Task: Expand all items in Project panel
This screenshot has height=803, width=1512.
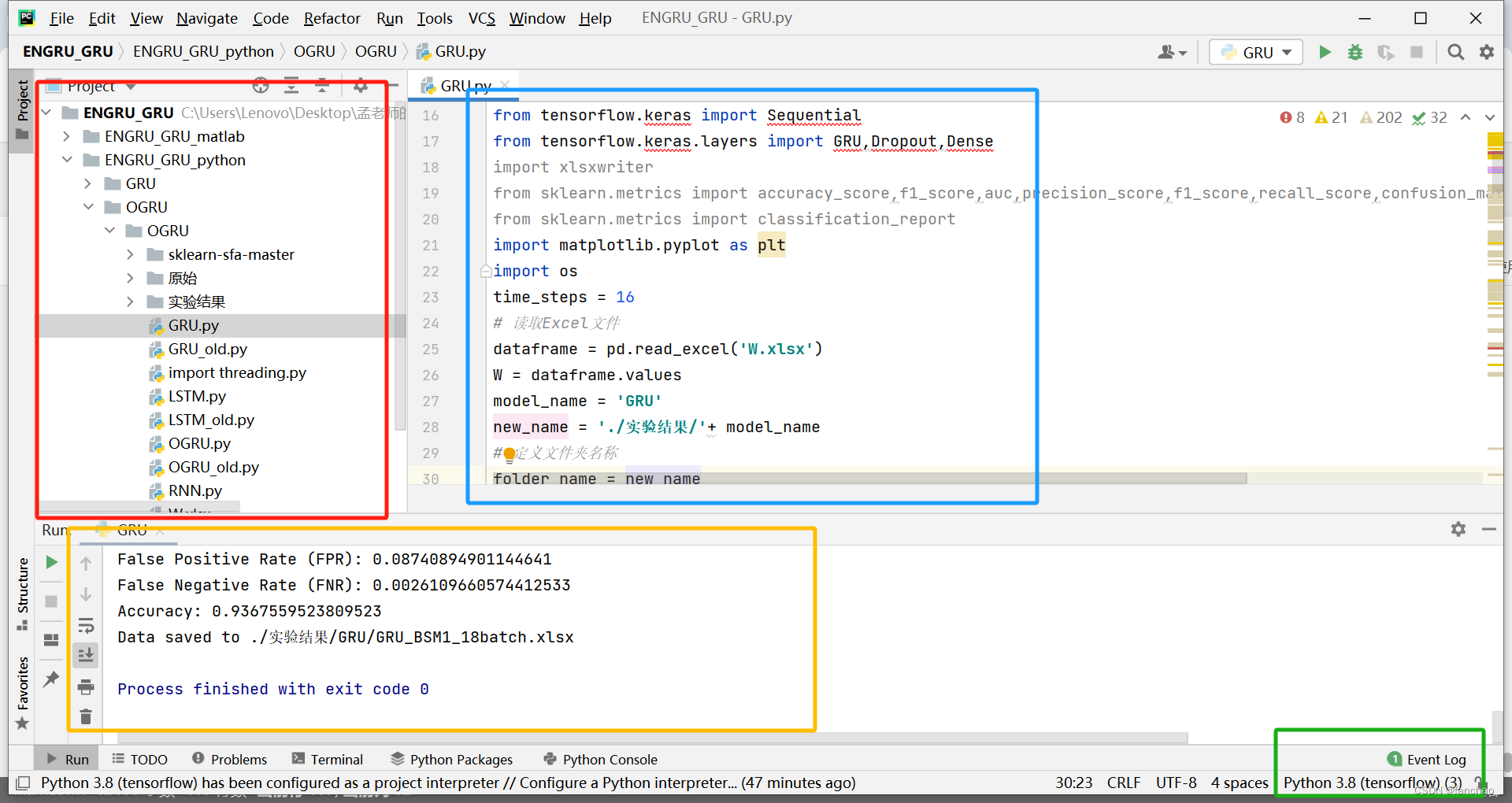Action: pos(291,85)
